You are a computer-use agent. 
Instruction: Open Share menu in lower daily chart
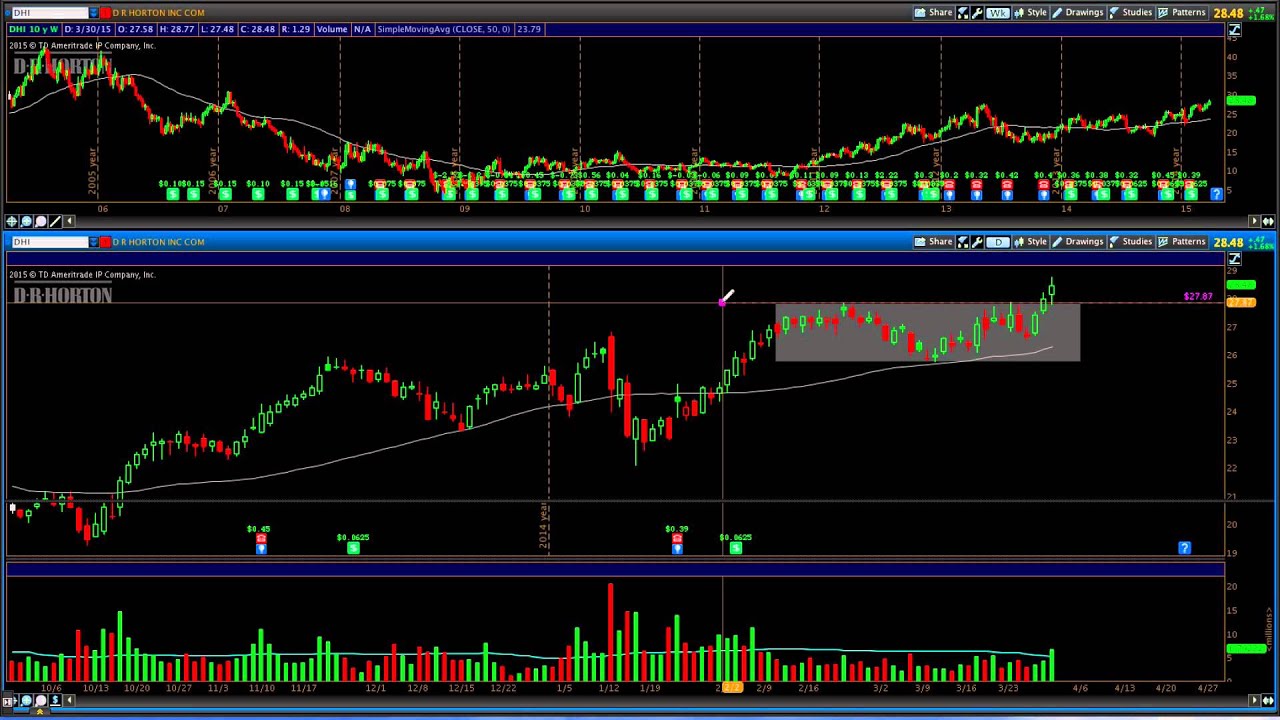(933, 242)
